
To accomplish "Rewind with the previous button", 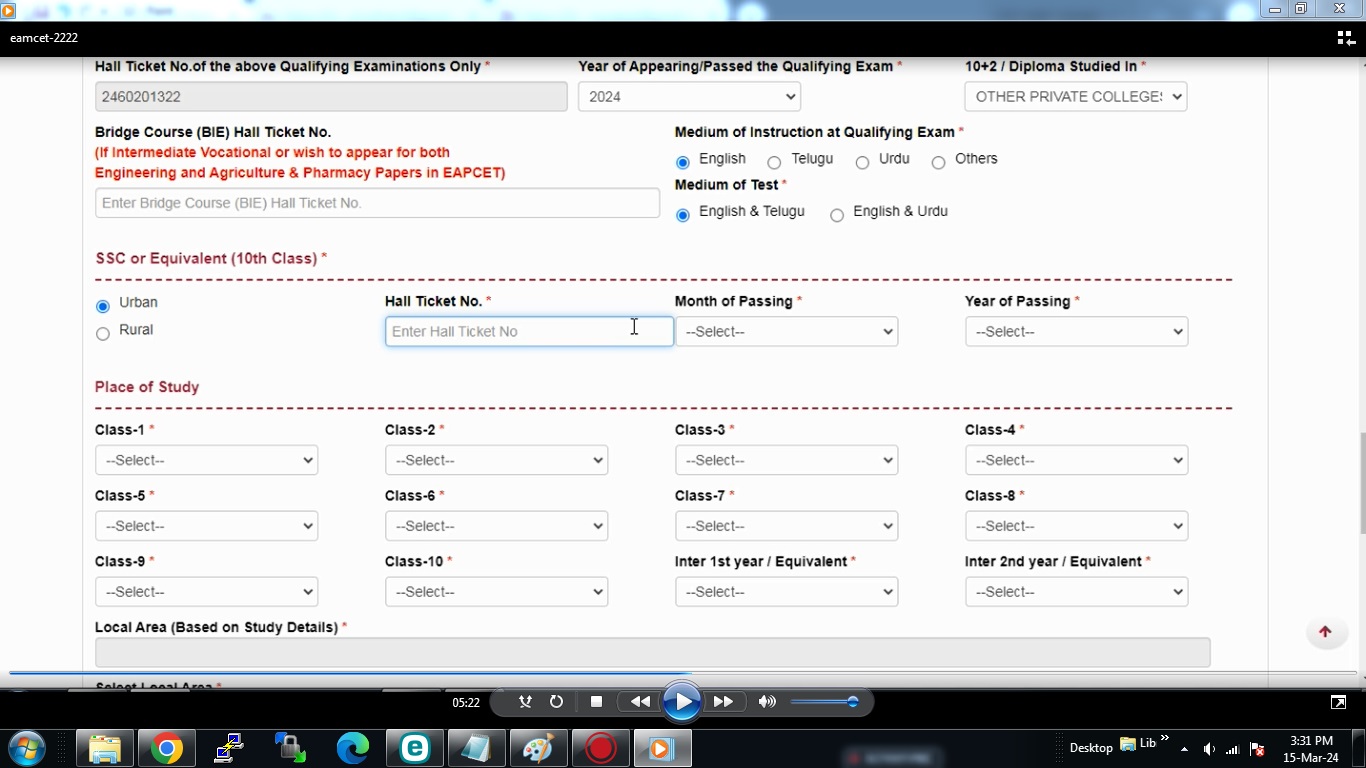I will (640, 702).
